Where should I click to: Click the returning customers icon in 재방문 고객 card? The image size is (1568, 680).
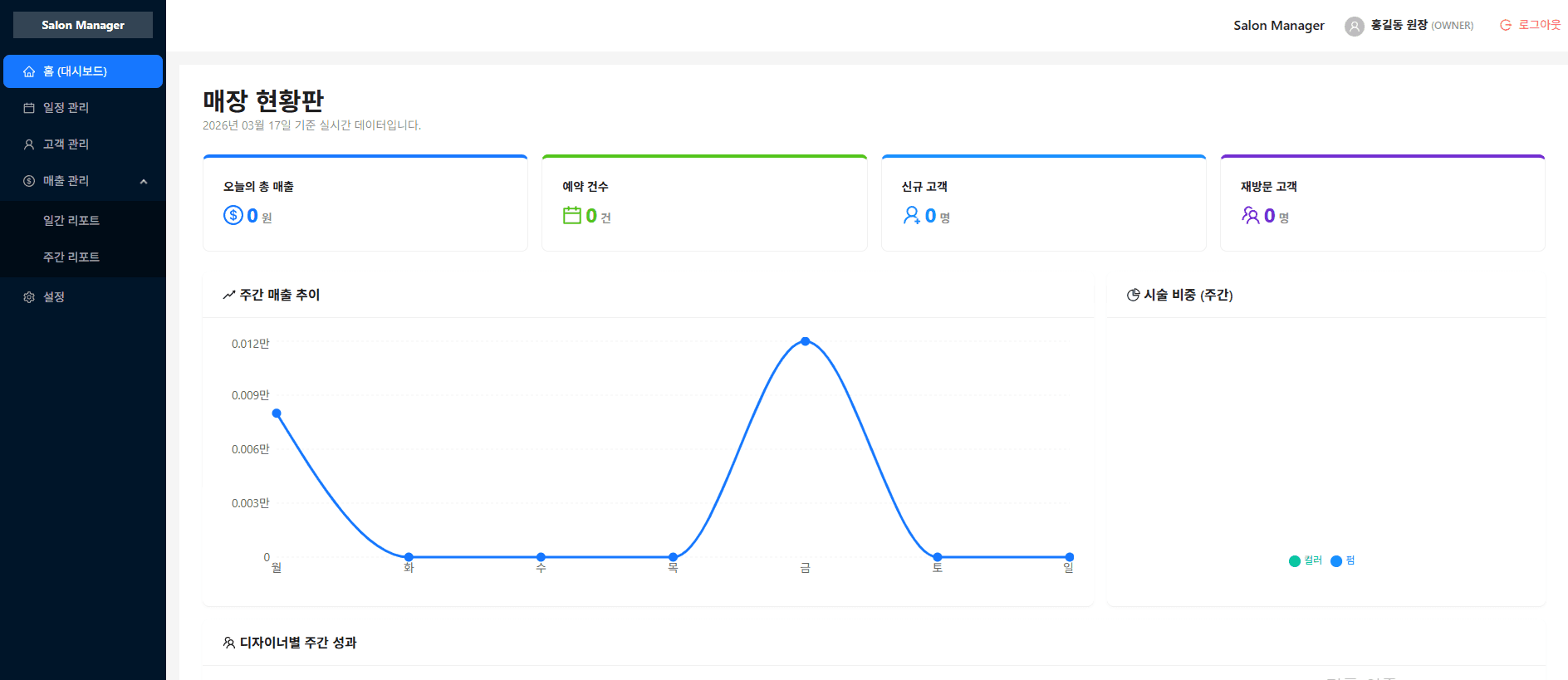coord(1250,216)
